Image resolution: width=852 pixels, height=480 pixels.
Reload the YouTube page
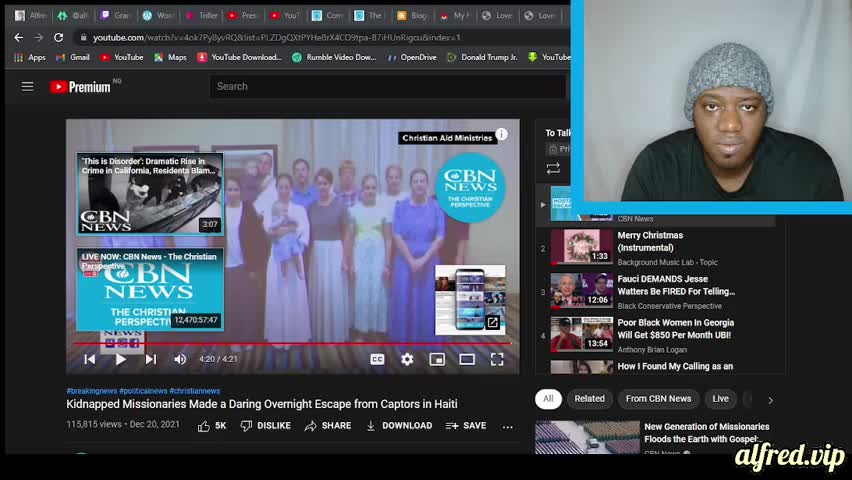pyautogui.click(x=58, y=38)
